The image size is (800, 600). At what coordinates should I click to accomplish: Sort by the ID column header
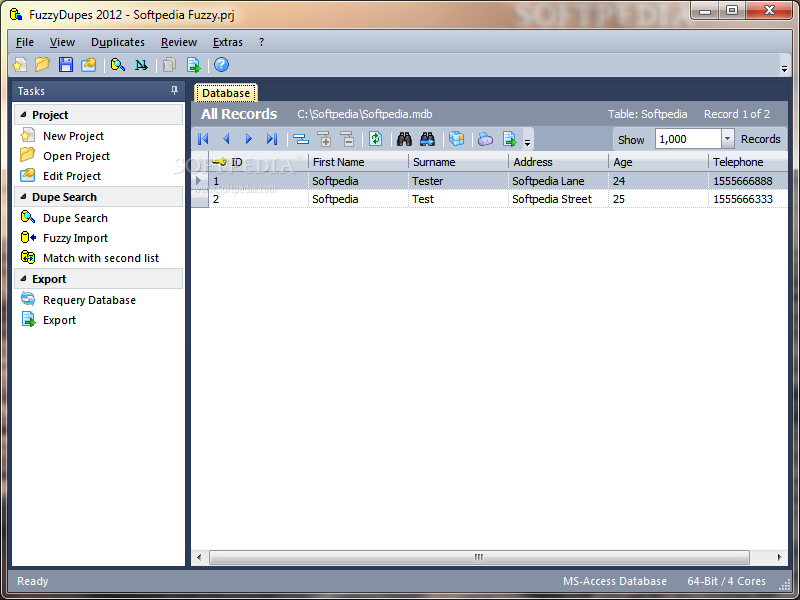tap(259, 162)
